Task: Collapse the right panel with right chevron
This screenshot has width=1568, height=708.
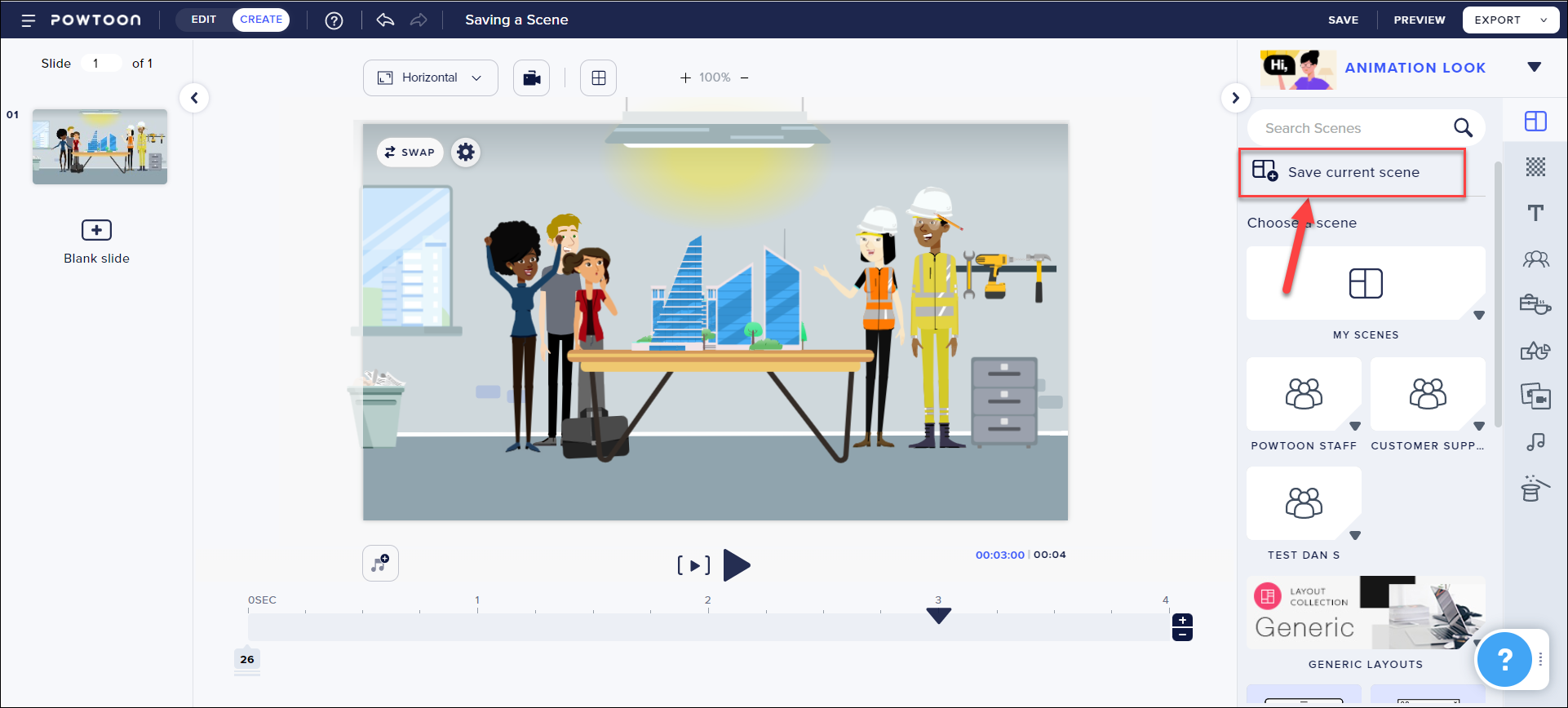Action: (1235, 98)
